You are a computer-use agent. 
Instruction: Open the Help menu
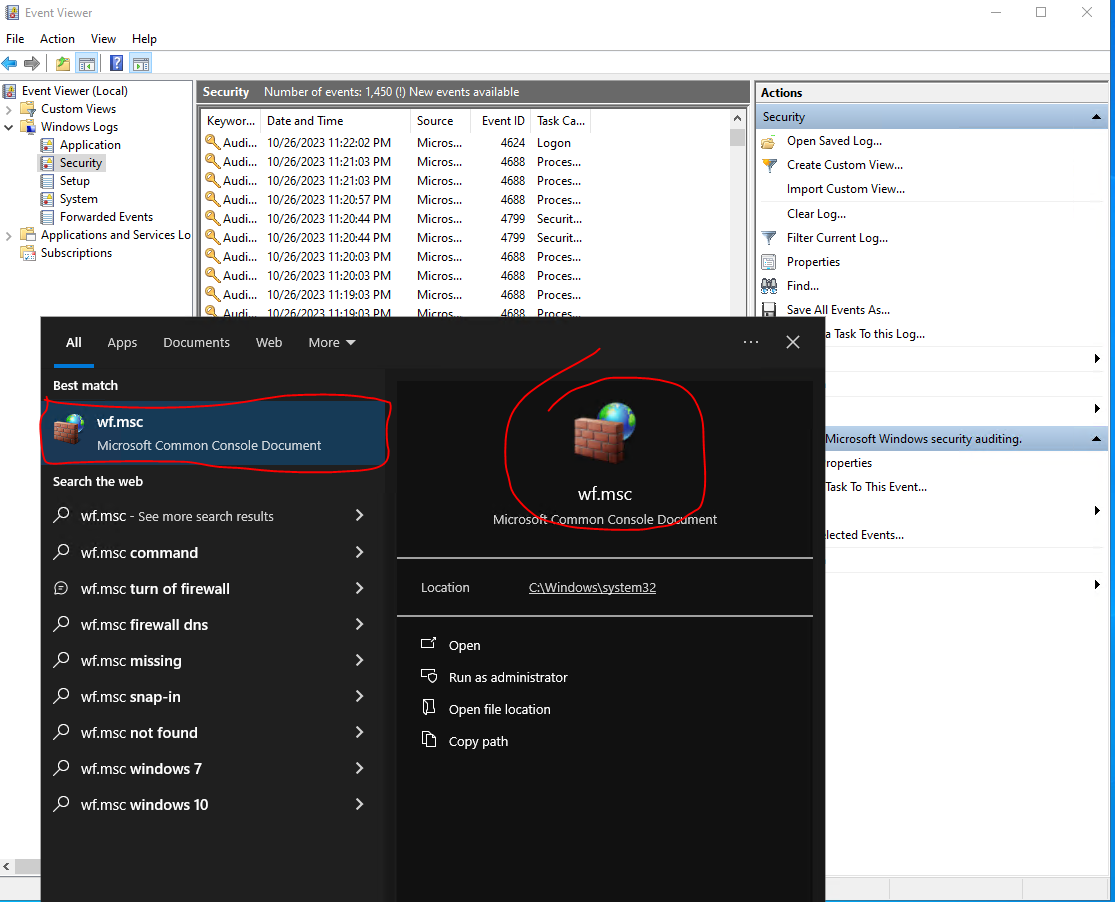click(x=144, y=38)
